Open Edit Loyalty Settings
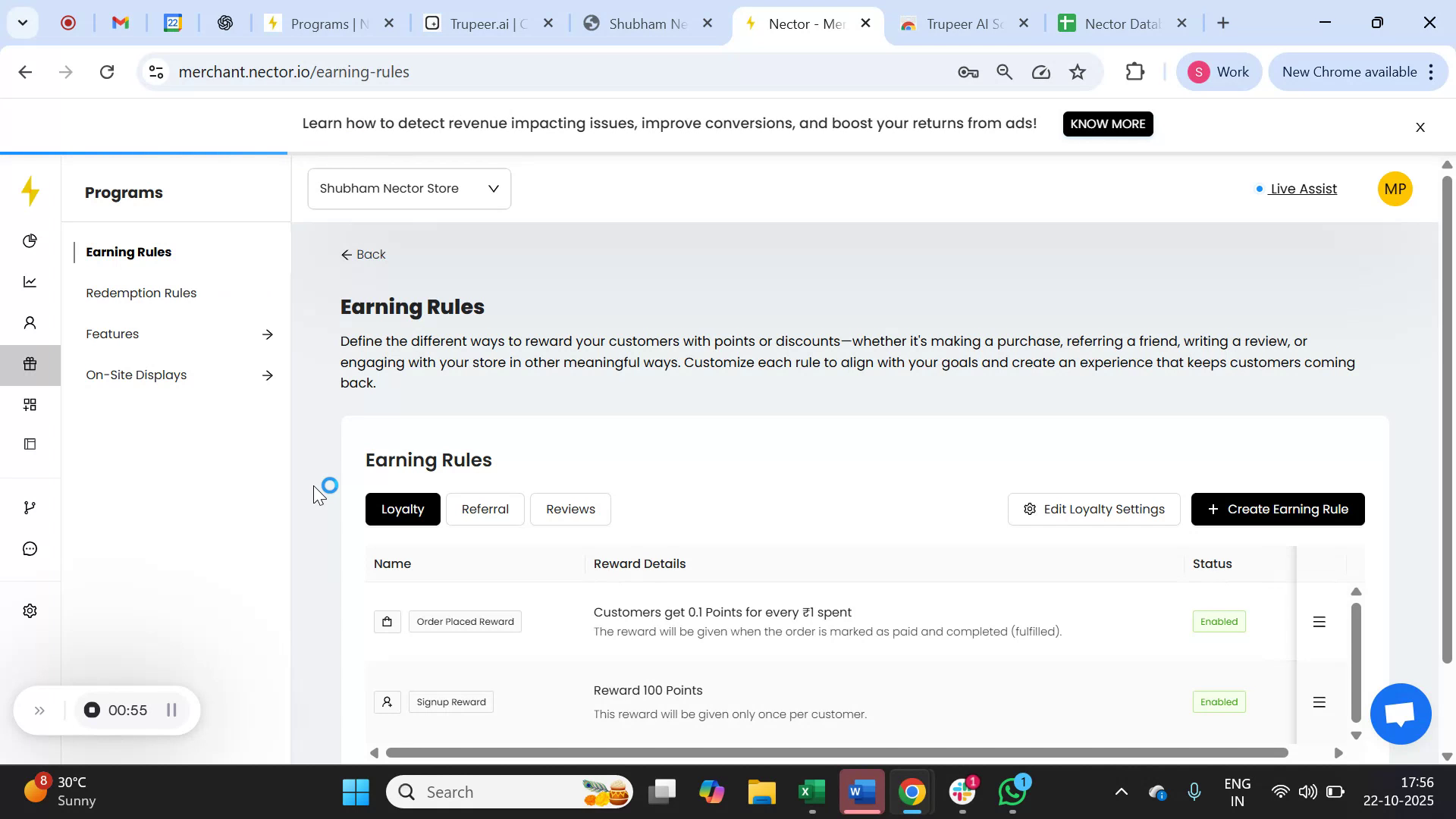The width and height of the screenshot is (1456, 819). pyautogui.click(x=1094, y=509)
